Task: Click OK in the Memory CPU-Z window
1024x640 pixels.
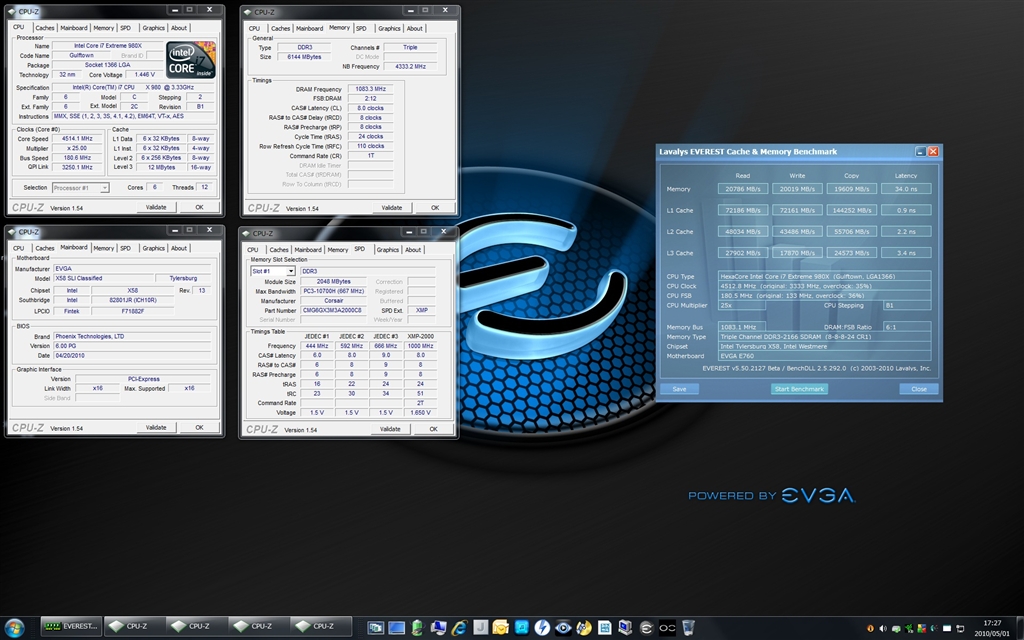Action: [x=435, y=208]
